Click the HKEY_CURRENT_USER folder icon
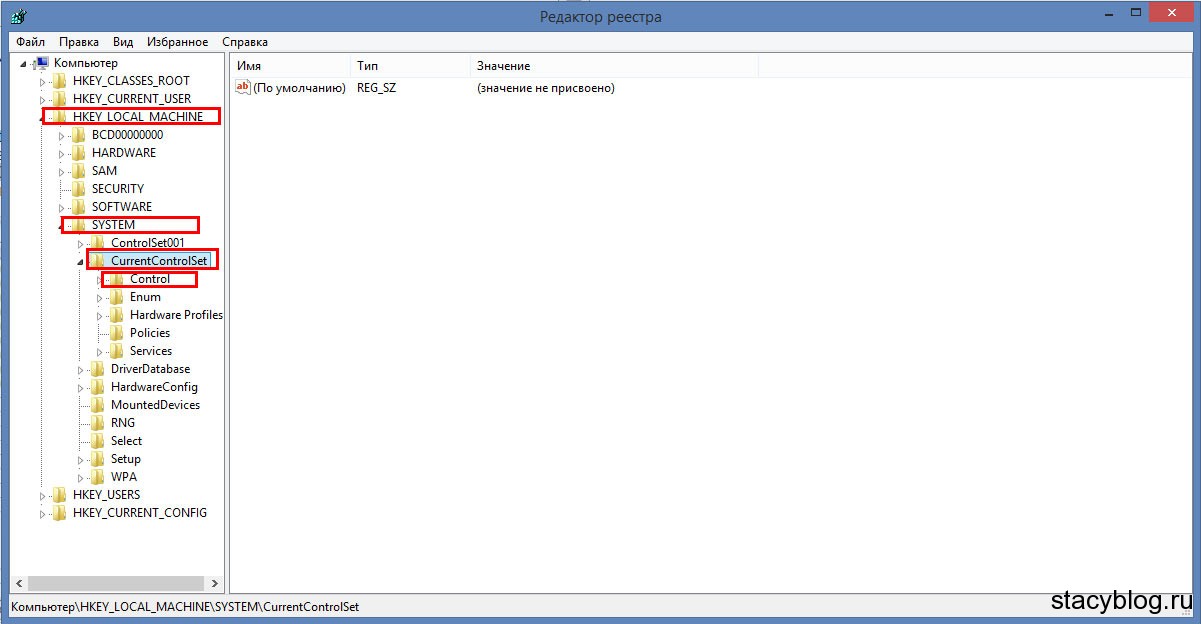The width and height of the screenshot is (1201, 624). [x=60, y=99]
